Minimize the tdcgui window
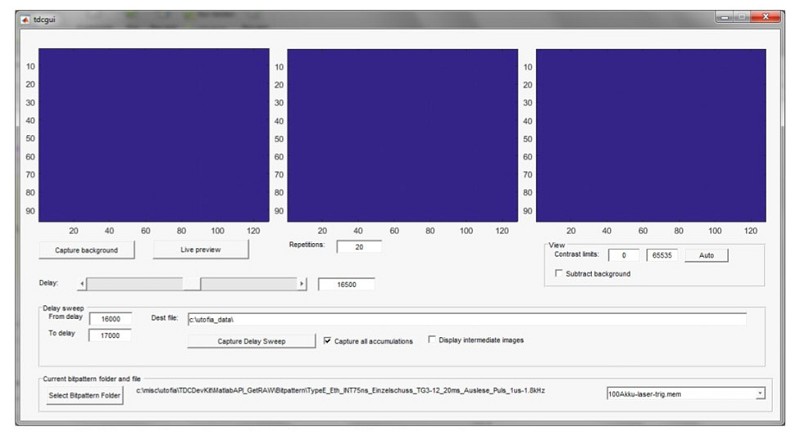This screenshot has height=436, width=800. point(724,17)
